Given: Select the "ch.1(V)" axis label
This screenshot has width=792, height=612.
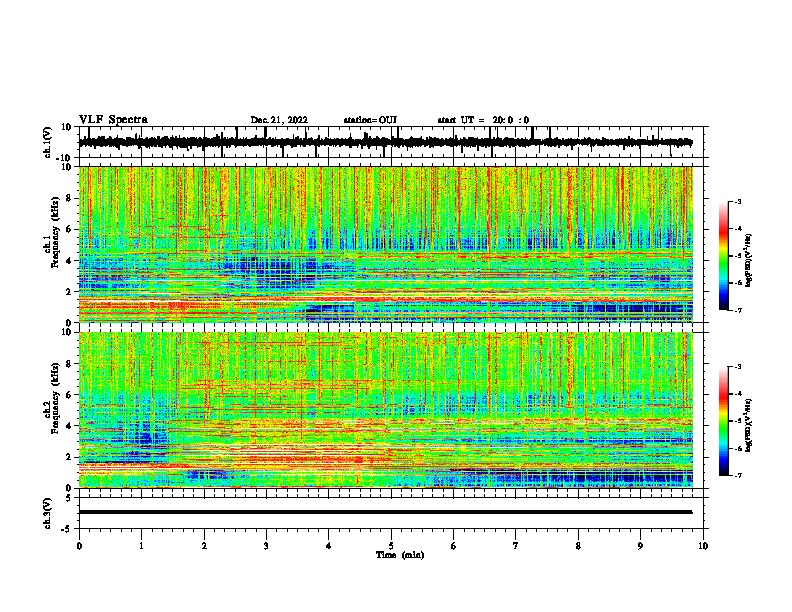Looking at the screenshot, I should pyautogui.click(x=48, y=142).
